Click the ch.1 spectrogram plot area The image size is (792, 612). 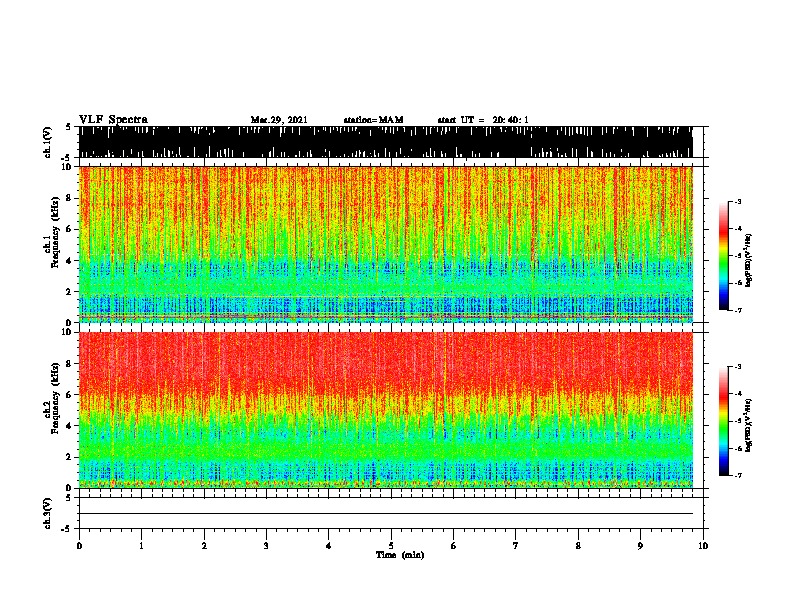click(385, 244)
